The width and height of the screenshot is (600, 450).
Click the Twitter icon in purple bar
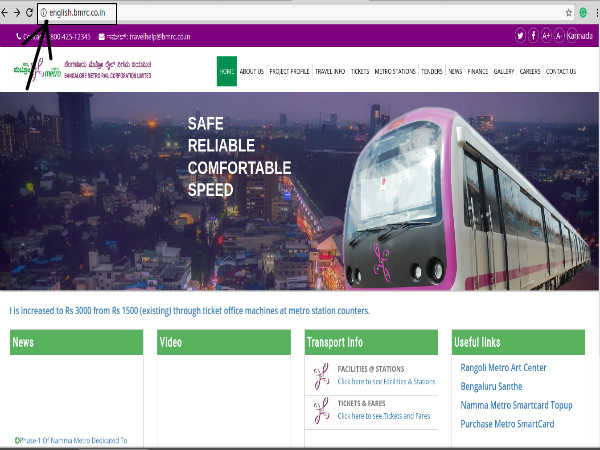[x=521, y=36]
